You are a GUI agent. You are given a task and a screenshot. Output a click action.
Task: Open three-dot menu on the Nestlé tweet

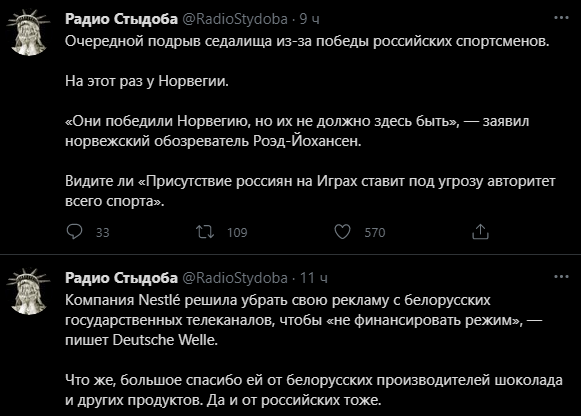[x=561, y=276]
